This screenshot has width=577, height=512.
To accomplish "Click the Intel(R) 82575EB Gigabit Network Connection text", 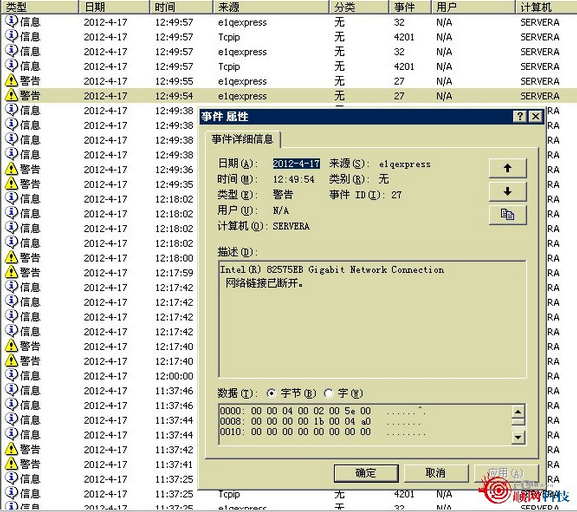I will pos(332,270).
